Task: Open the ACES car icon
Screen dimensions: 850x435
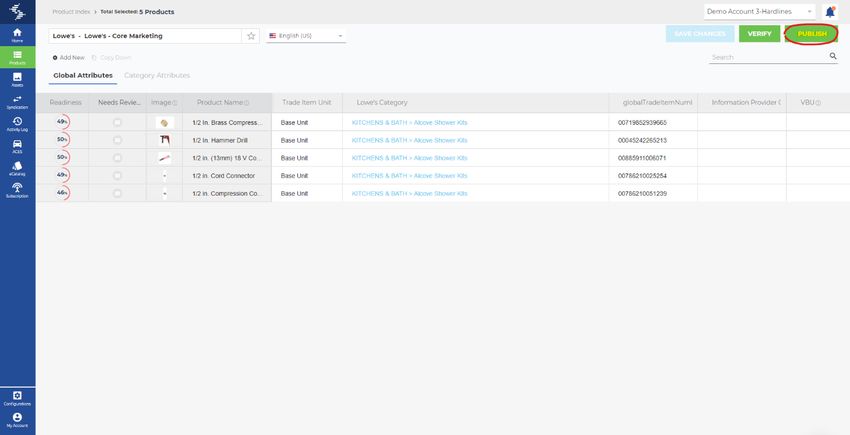Action: click(x=17, y=146)
